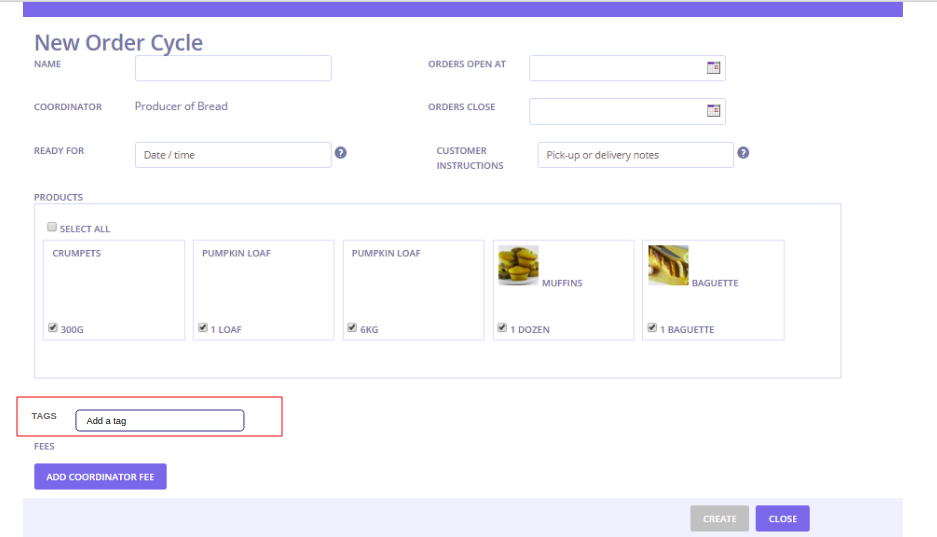
Task: Add a coordinator fee
Action: click(x=100, y=477)
